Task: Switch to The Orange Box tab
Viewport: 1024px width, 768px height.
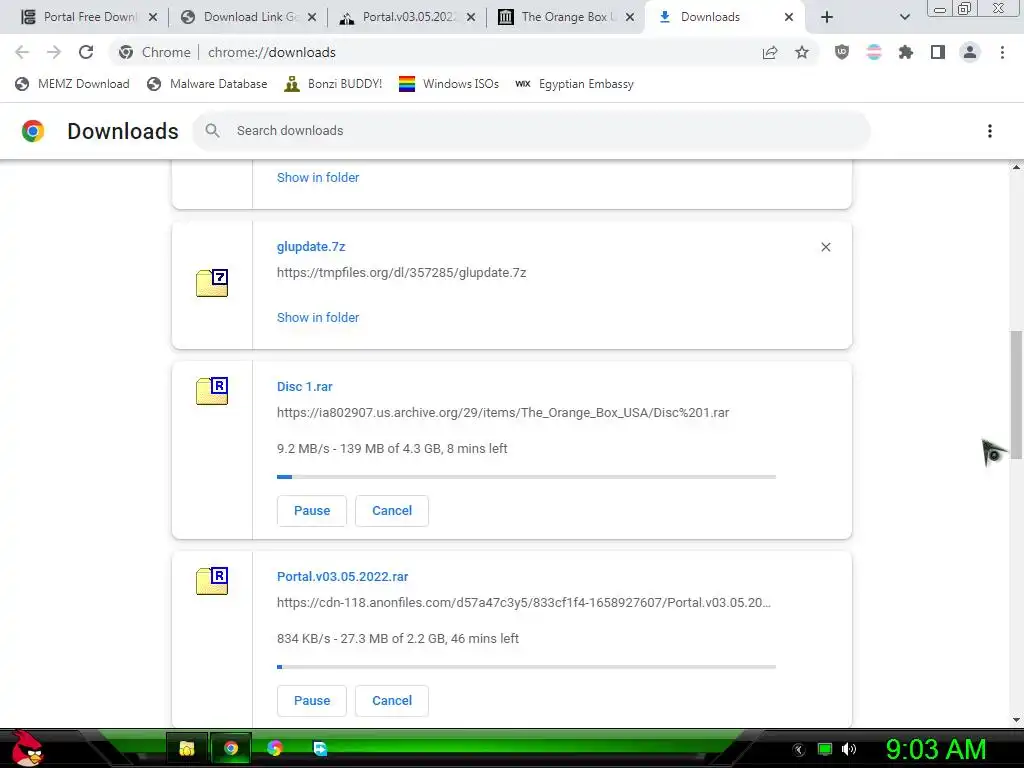Action: pos(566,17)
